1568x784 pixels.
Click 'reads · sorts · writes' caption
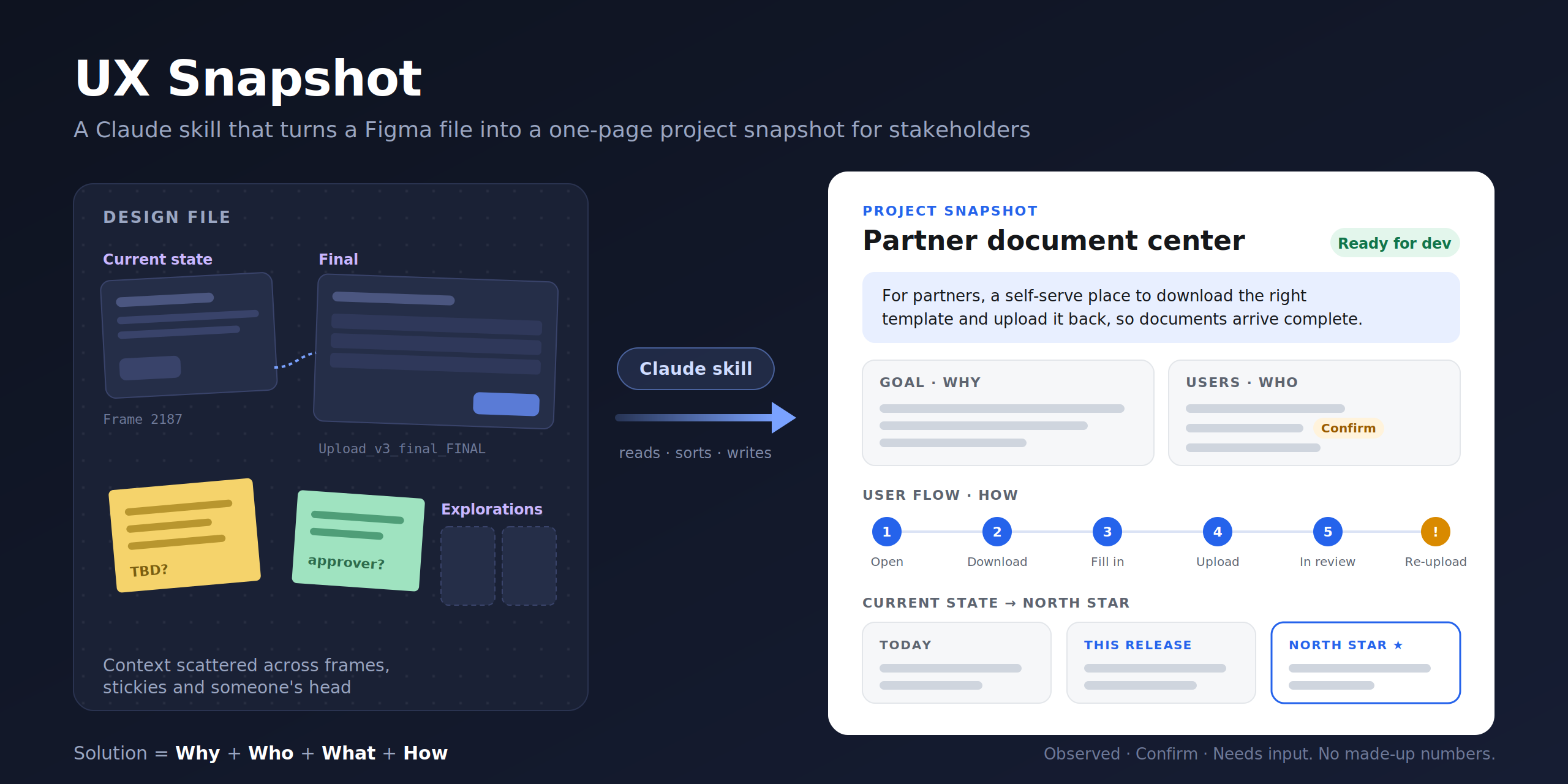click(695, 453)
